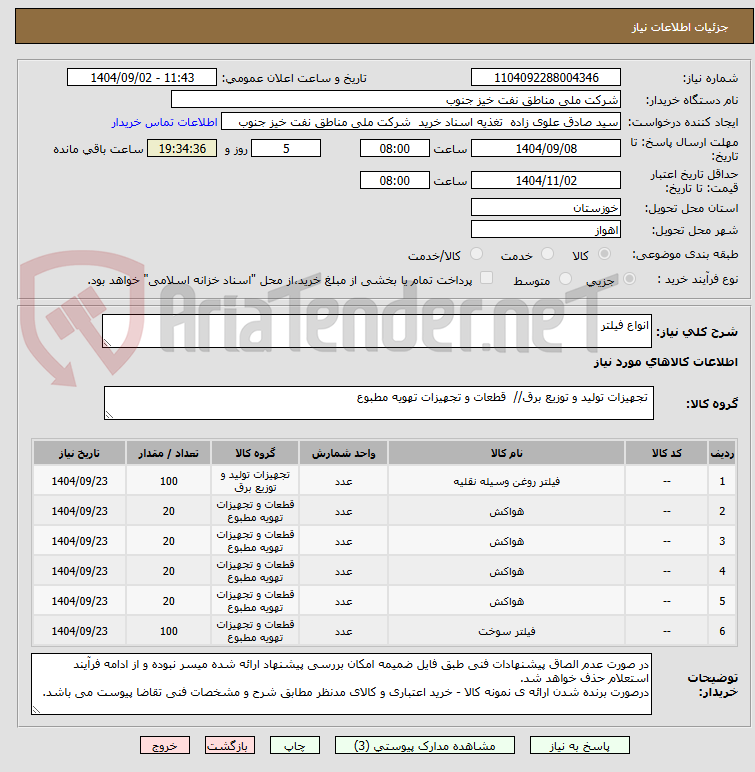
Task: Select the هواکش cell in row 3
Action: (506, 541)
